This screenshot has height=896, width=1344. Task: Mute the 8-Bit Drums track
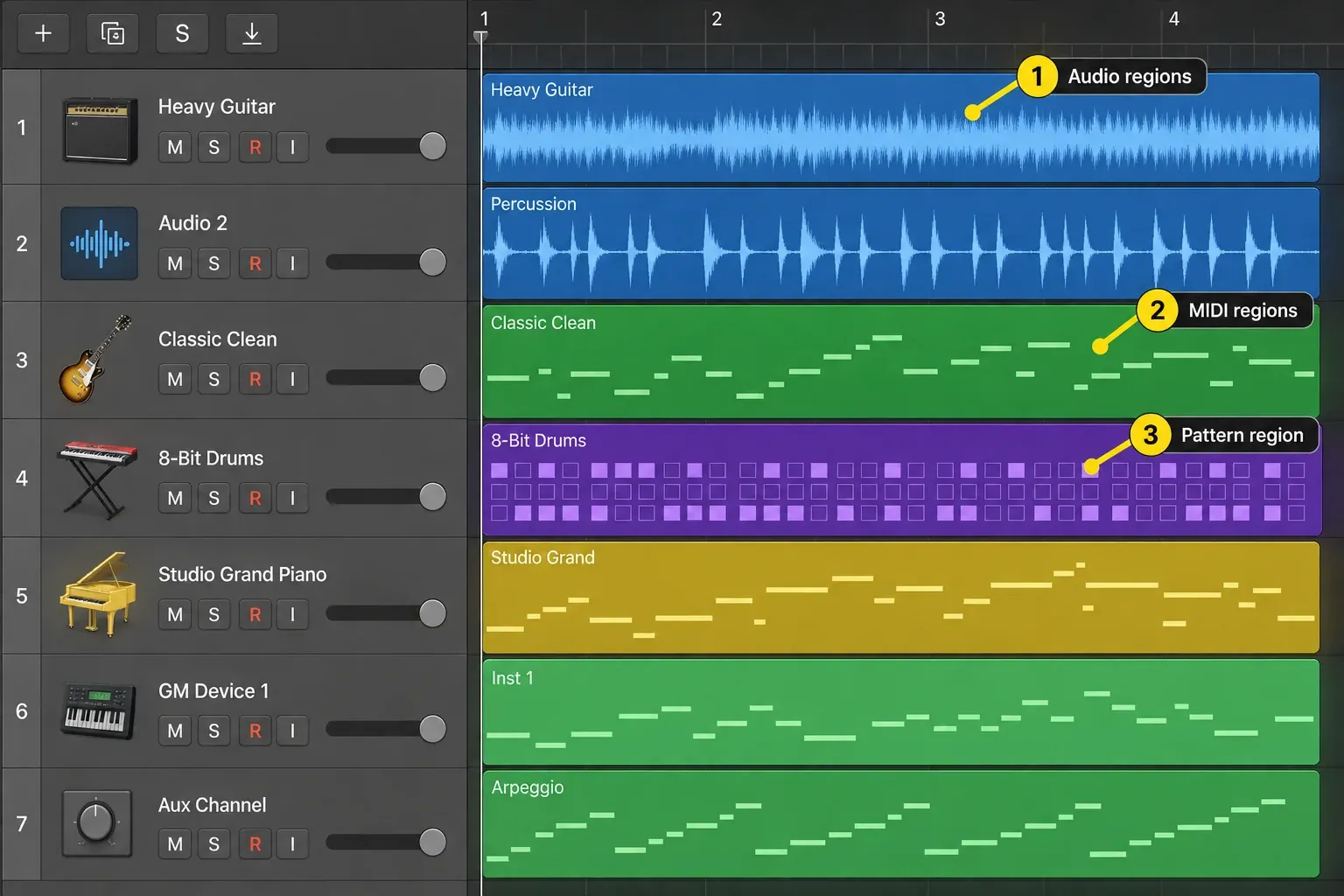pyautogui.click(x=175, y=498)
